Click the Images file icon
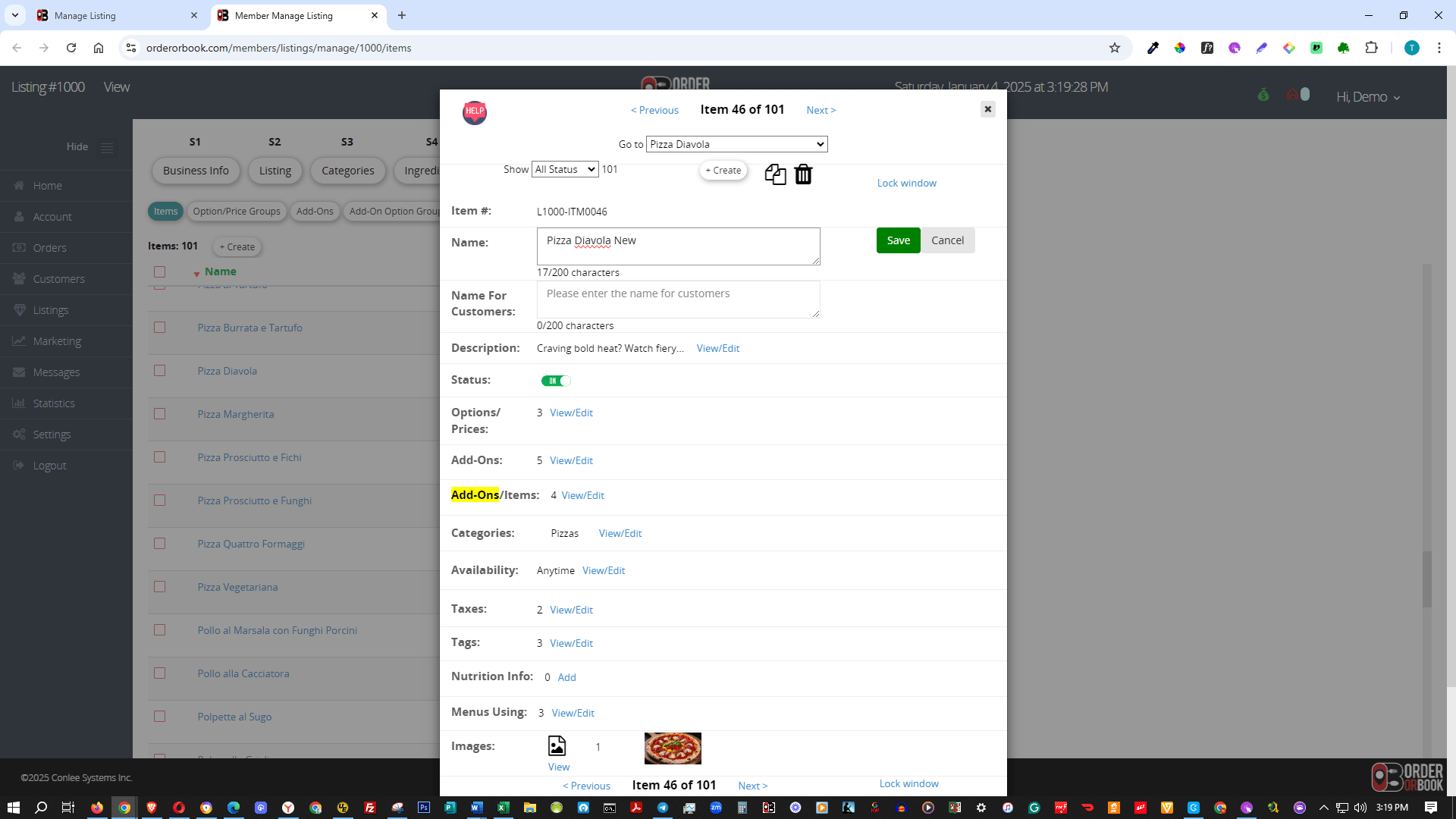The height and width of the screenshot is (819, 1456). click(x=557, y=746)
